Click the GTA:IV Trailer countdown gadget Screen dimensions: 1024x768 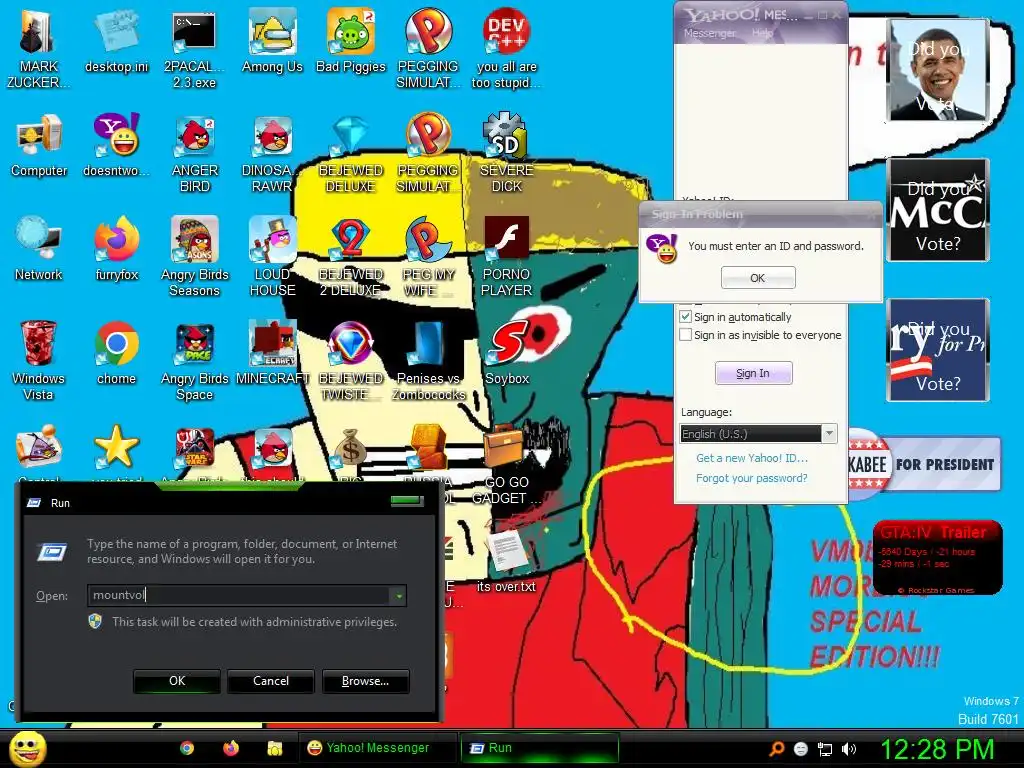tap(937, 557)
